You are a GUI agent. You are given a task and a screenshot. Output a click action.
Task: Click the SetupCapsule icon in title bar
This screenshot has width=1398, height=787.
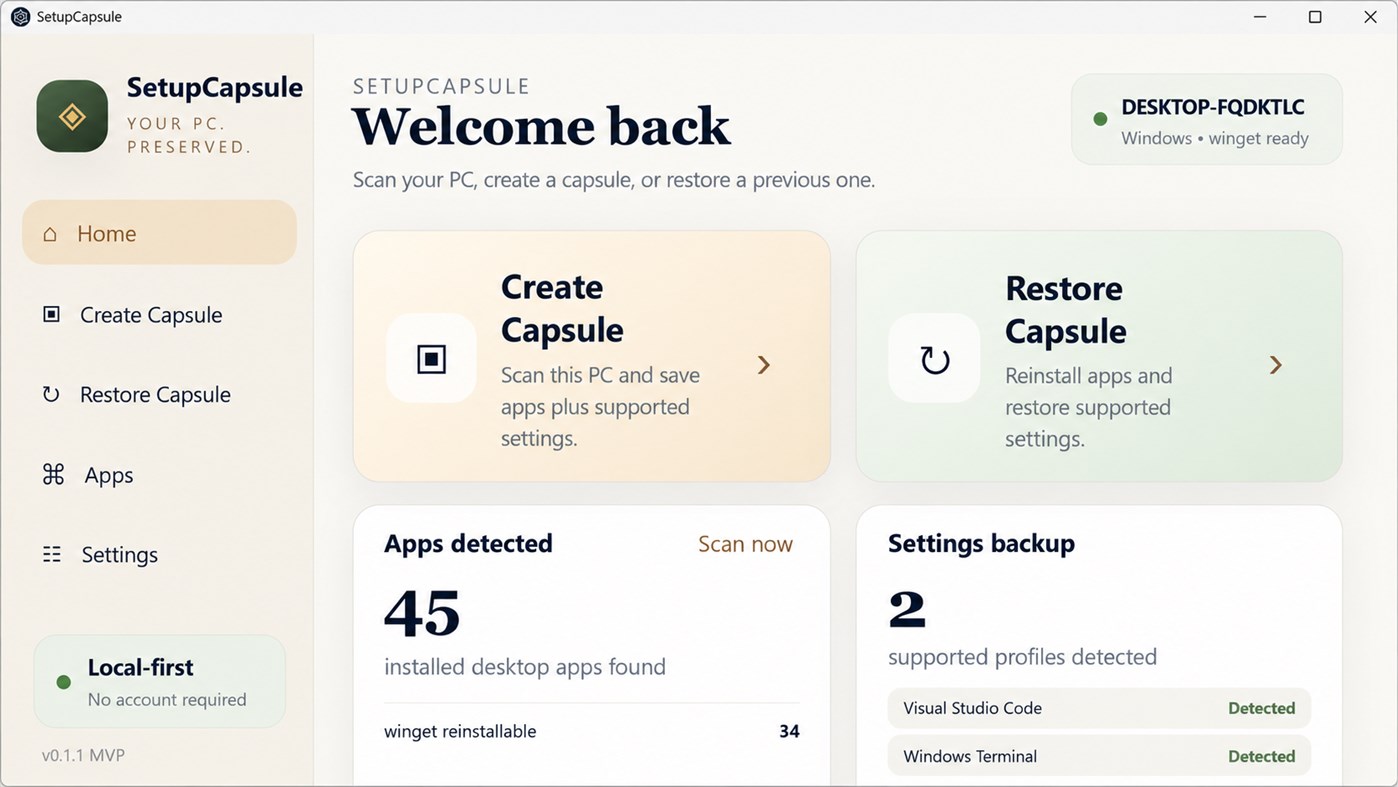tap(20, 17)
